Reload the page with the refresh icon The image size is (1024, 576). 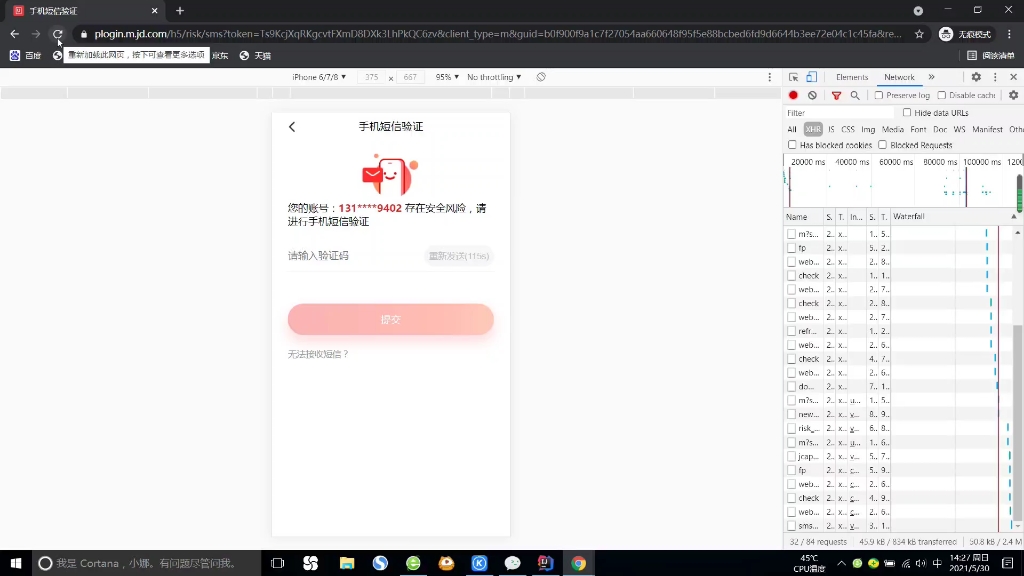click(x=59, y=33)
